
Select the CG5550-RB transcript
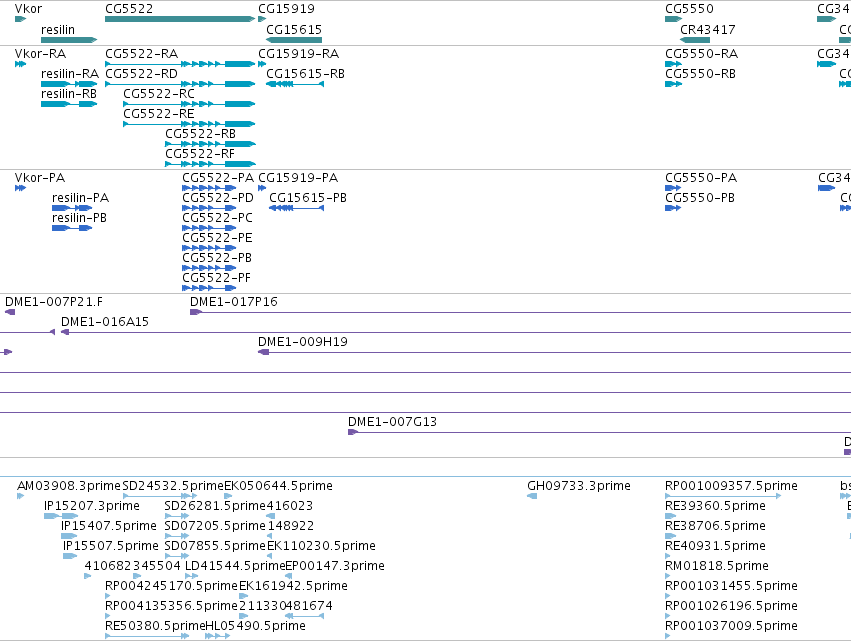point(673,84)
